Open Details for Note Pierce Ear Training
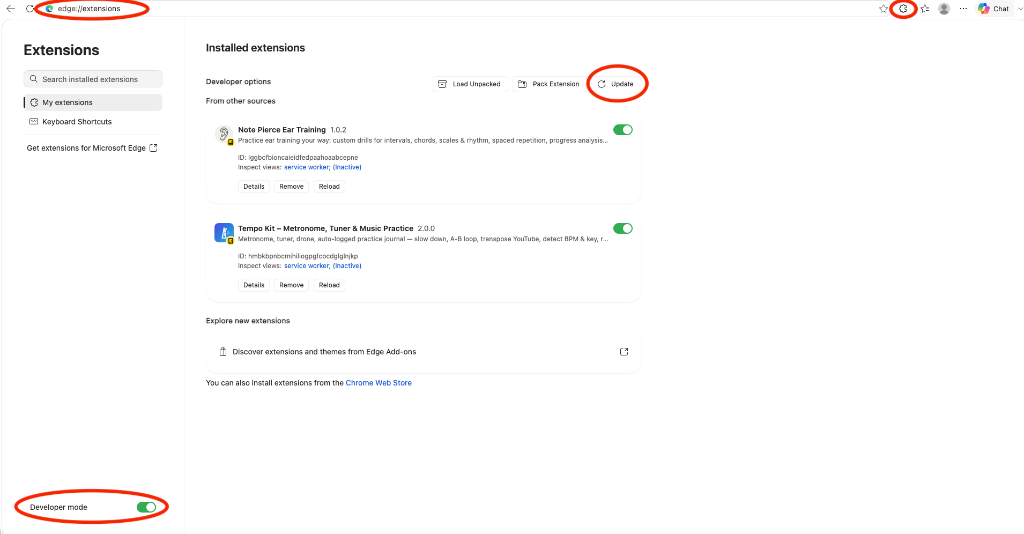This screenshot has width=1024, height=534. click(253, 187)
